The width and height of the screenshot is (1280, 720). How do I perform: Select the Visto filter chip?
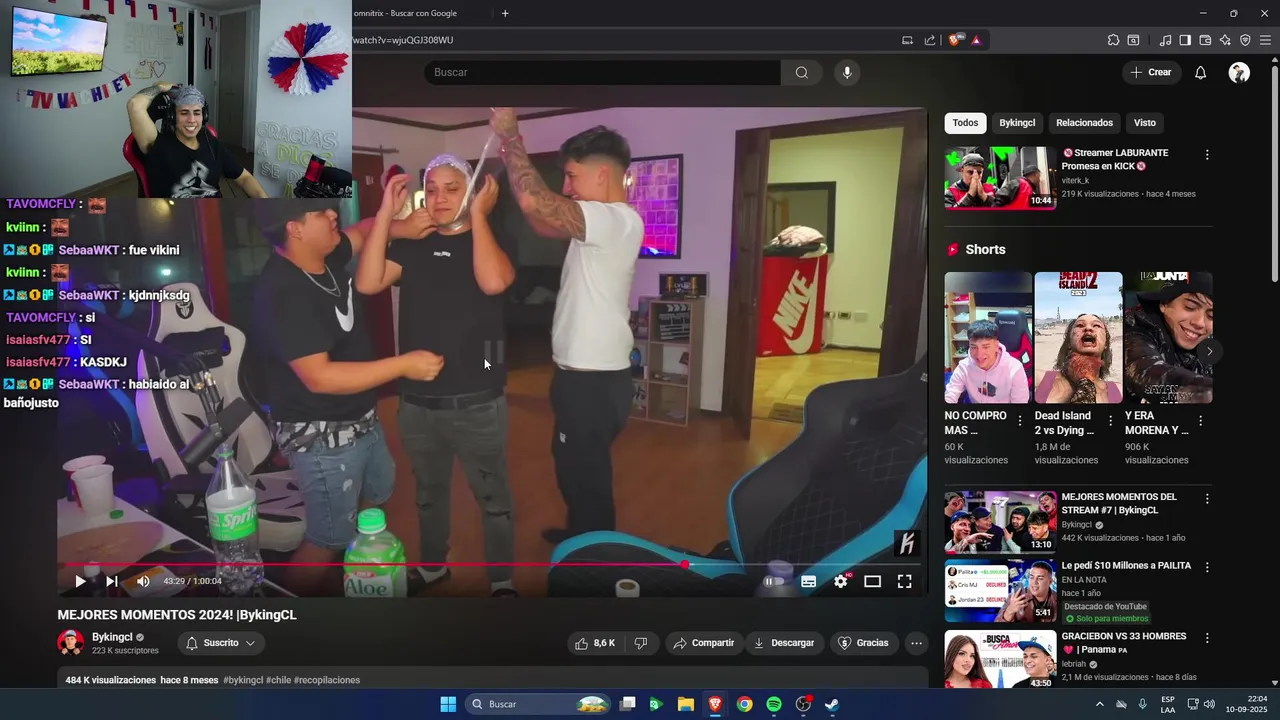(1145, 123)
